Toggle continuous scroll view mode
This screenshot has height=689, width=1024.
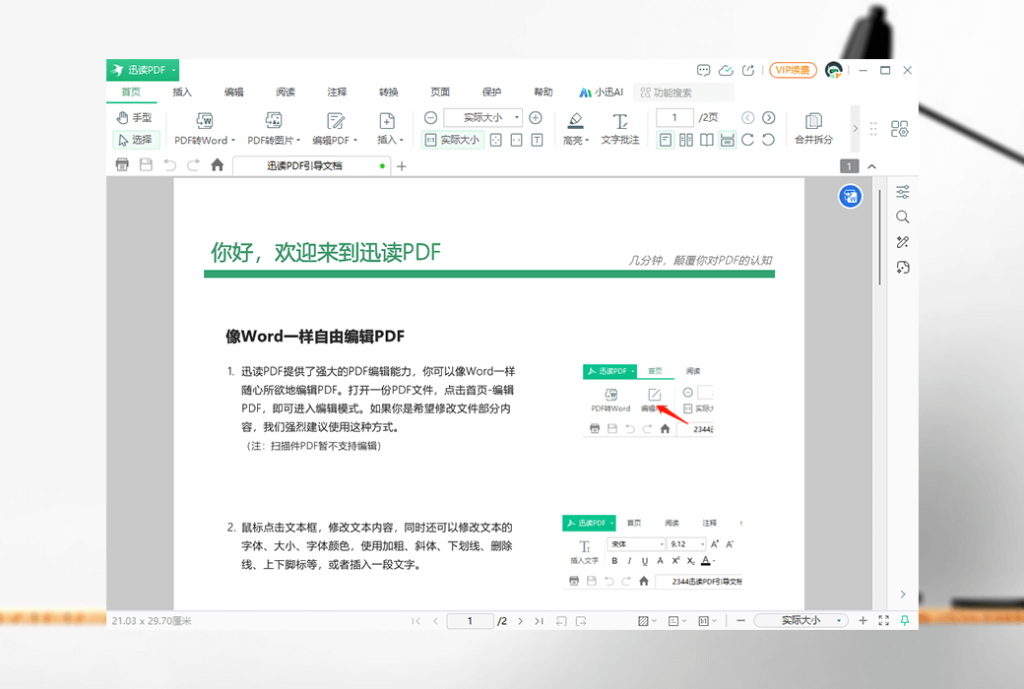(727, 140)
